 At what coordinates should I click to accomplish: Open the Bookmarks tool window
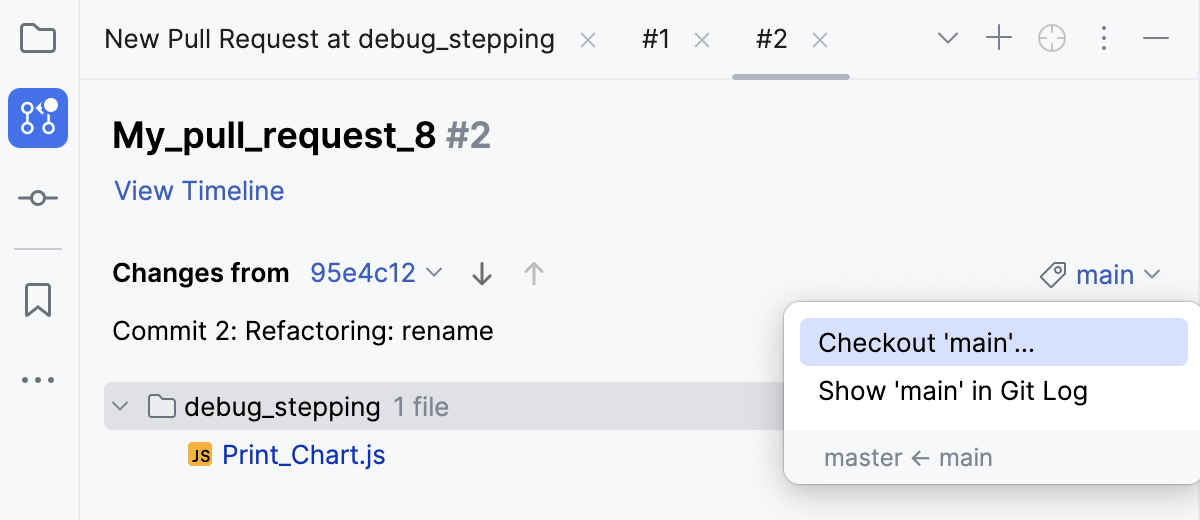coord(38,299)
